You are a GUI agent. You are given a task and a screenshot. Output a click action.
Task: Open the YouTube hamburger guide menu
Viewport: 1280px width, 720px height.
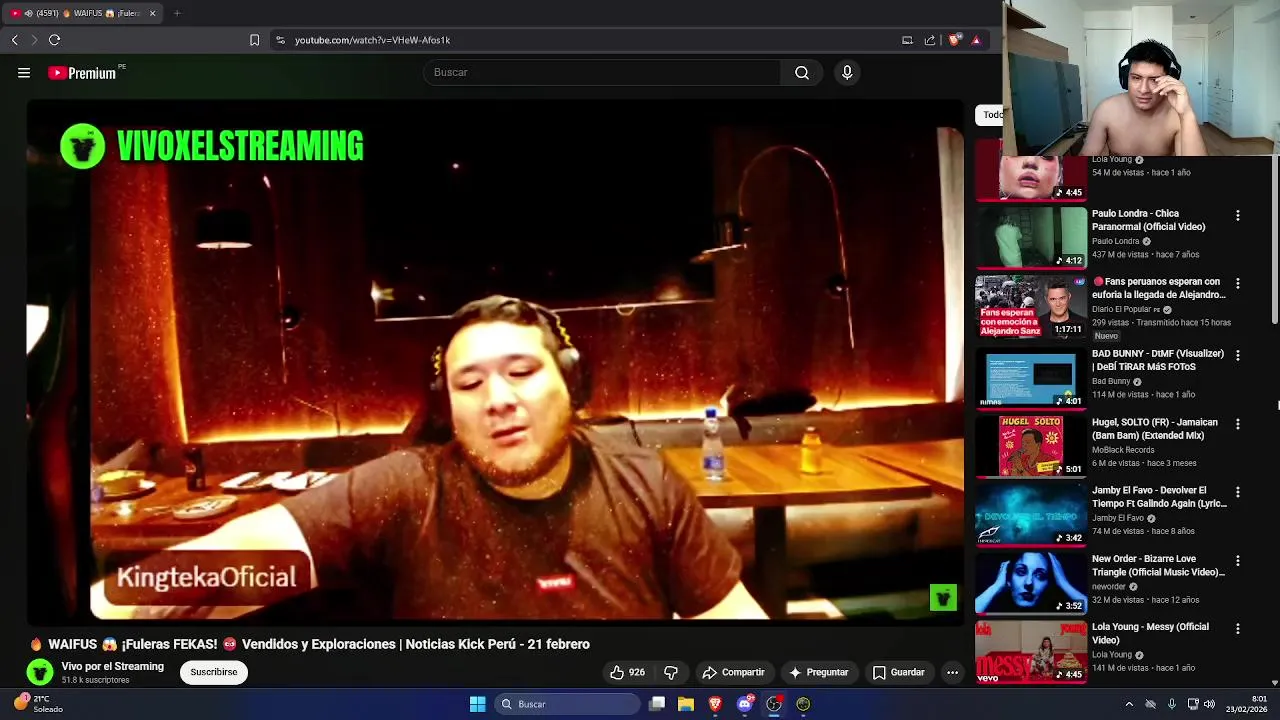pyautogui.click(x=24, y=72)
